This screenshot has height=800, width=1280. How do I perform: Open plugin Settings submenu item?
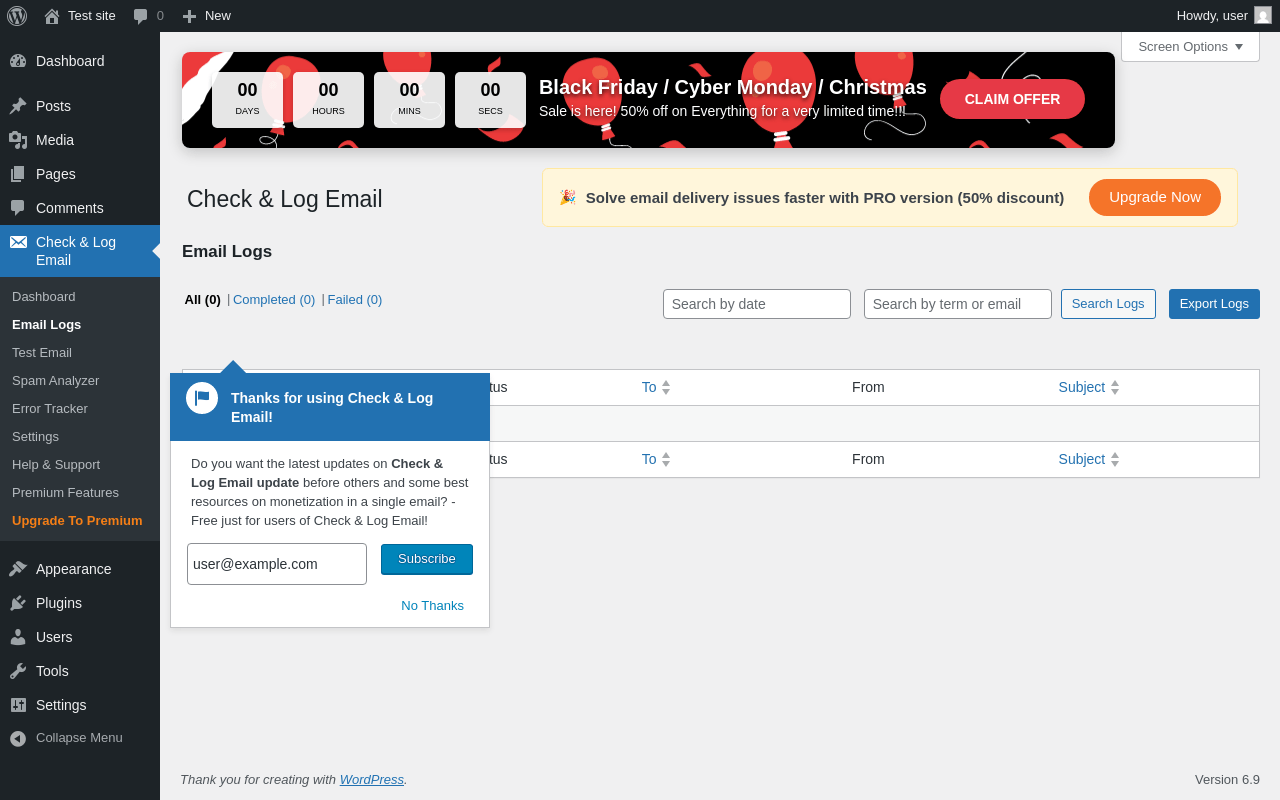pyautogui.click(x=36, y=437)
